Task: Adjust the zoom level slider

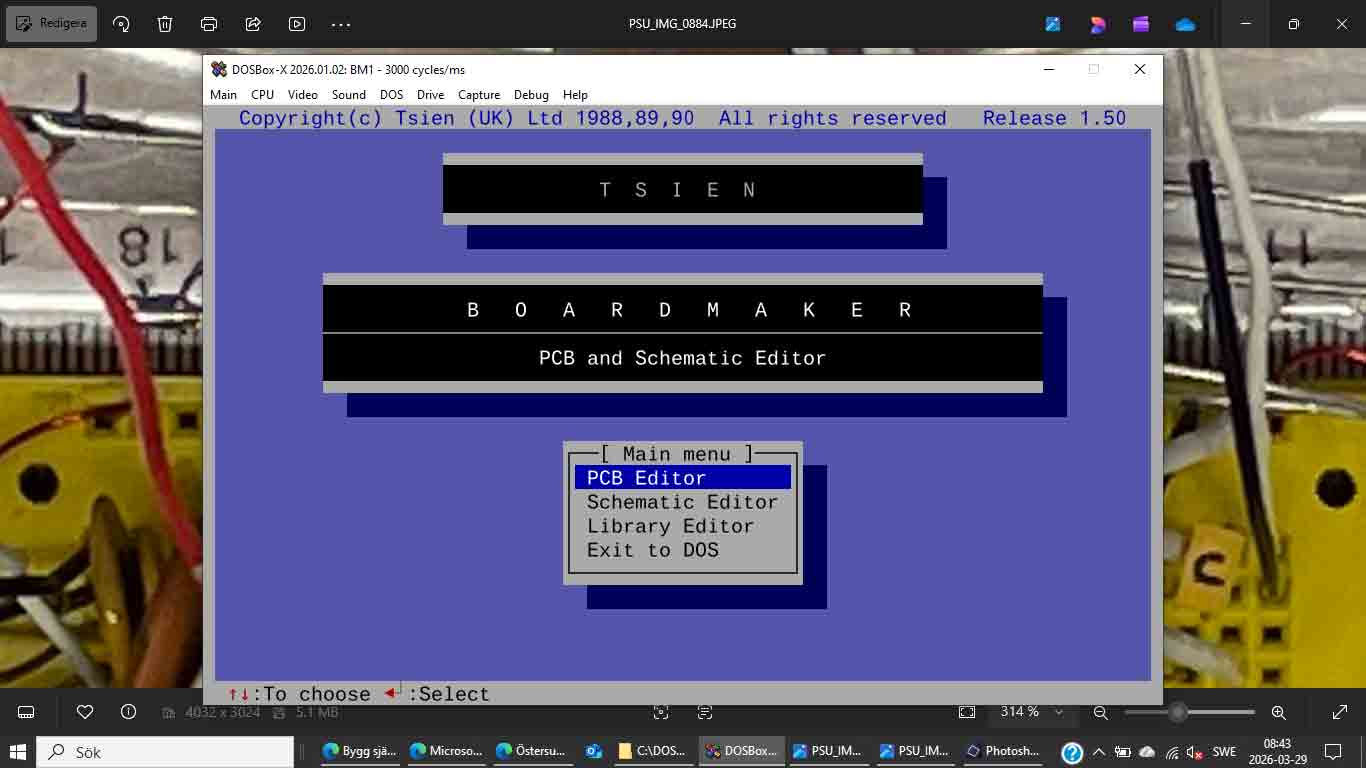Action: click(x=1178, y=712)
